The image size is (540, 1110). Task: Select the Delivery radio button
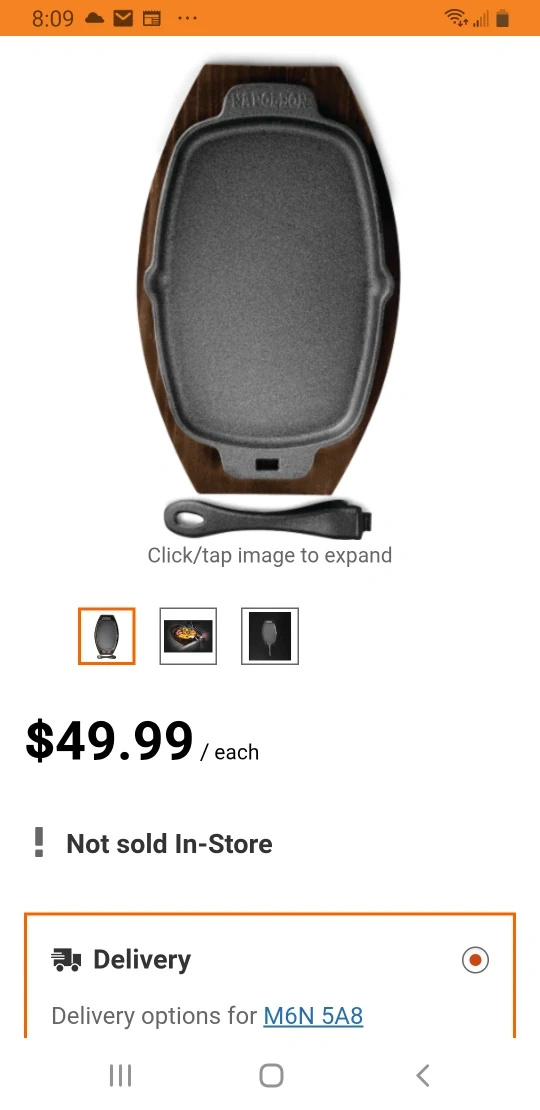[x=475, y=960]
